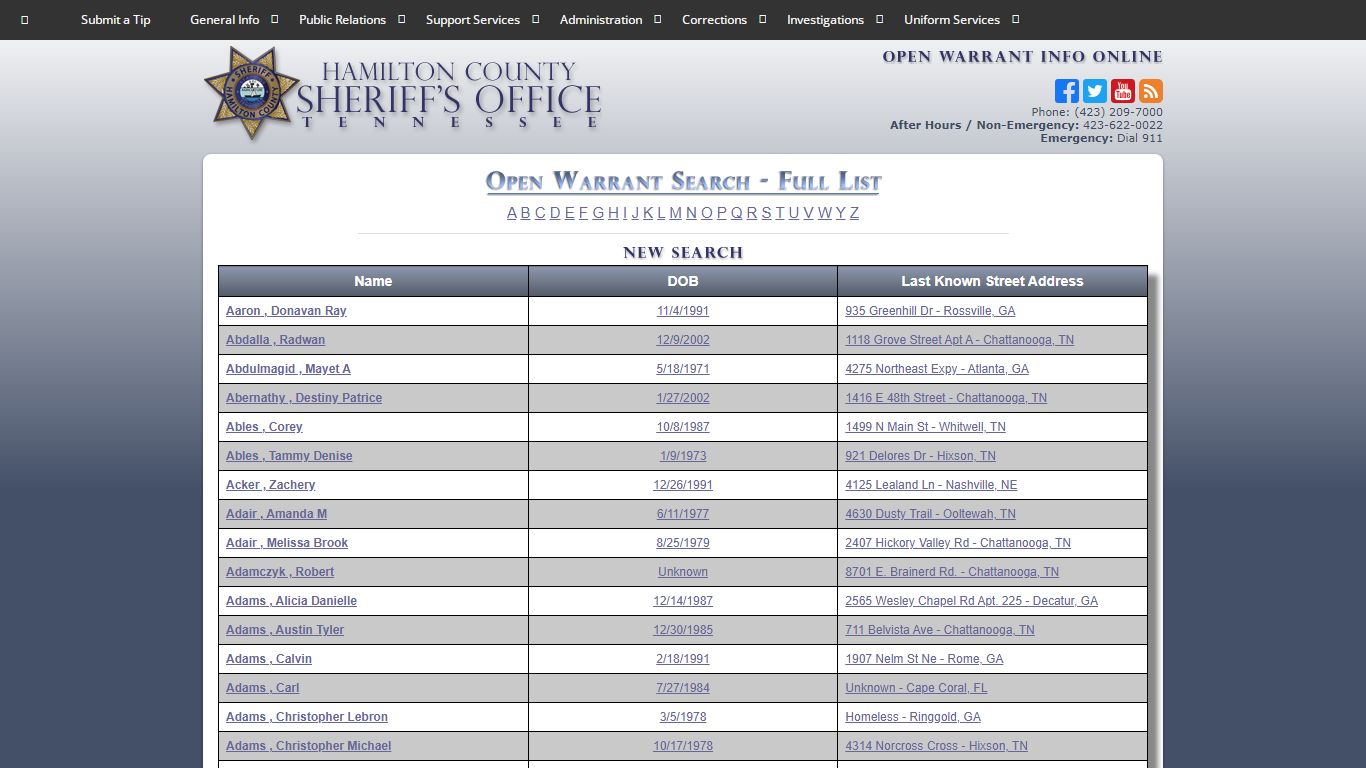The height and width of the screenshot is (768, 1366).
Task: Expand the Uniform Services menu arrow
Action: pos(1016,19)
